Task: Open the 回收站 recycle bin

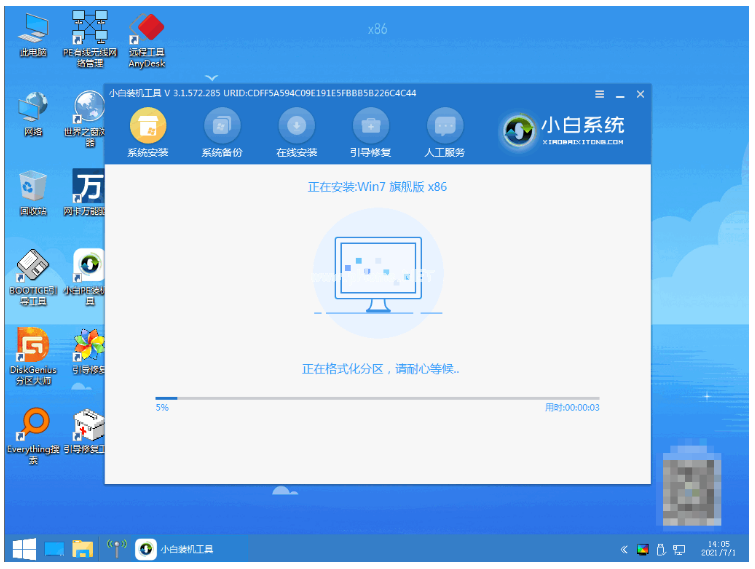Action: 33,190
